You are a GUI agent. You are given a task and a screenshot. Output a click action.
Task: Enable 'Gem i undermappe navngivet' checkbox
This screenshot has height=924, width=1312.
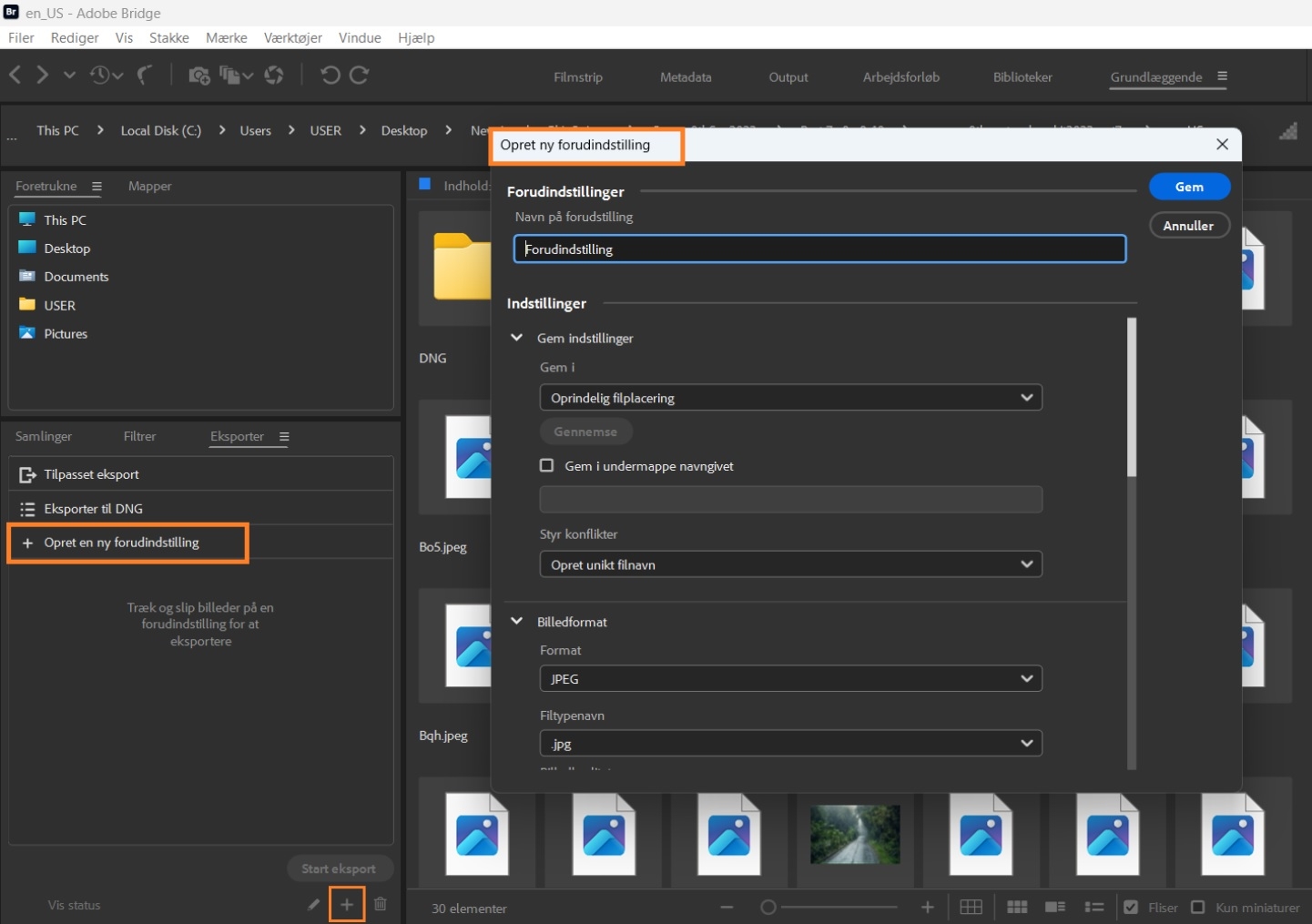pos(547,465)
